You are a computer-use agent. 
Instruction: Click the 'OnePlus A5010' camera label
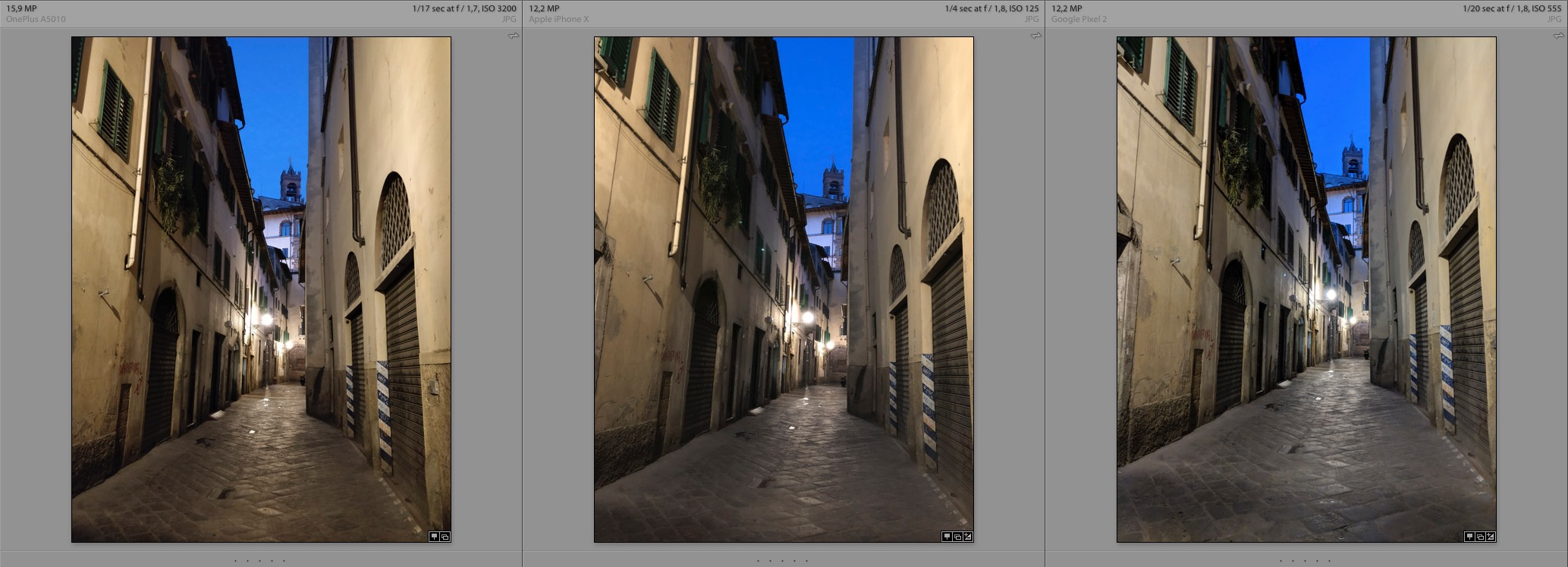(36, 19)
